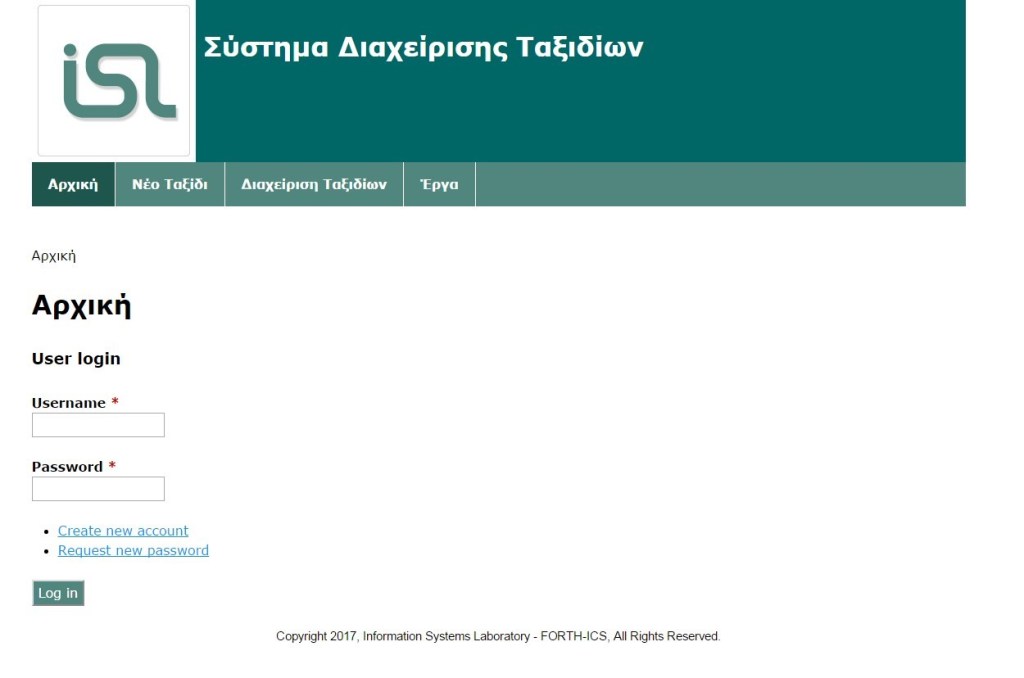Viewport: 1024px width, 678px height.
Task: Open the Σύστημα Διαχείρισης Ταξιδίων site title
Action: click(x=423, y=48)
